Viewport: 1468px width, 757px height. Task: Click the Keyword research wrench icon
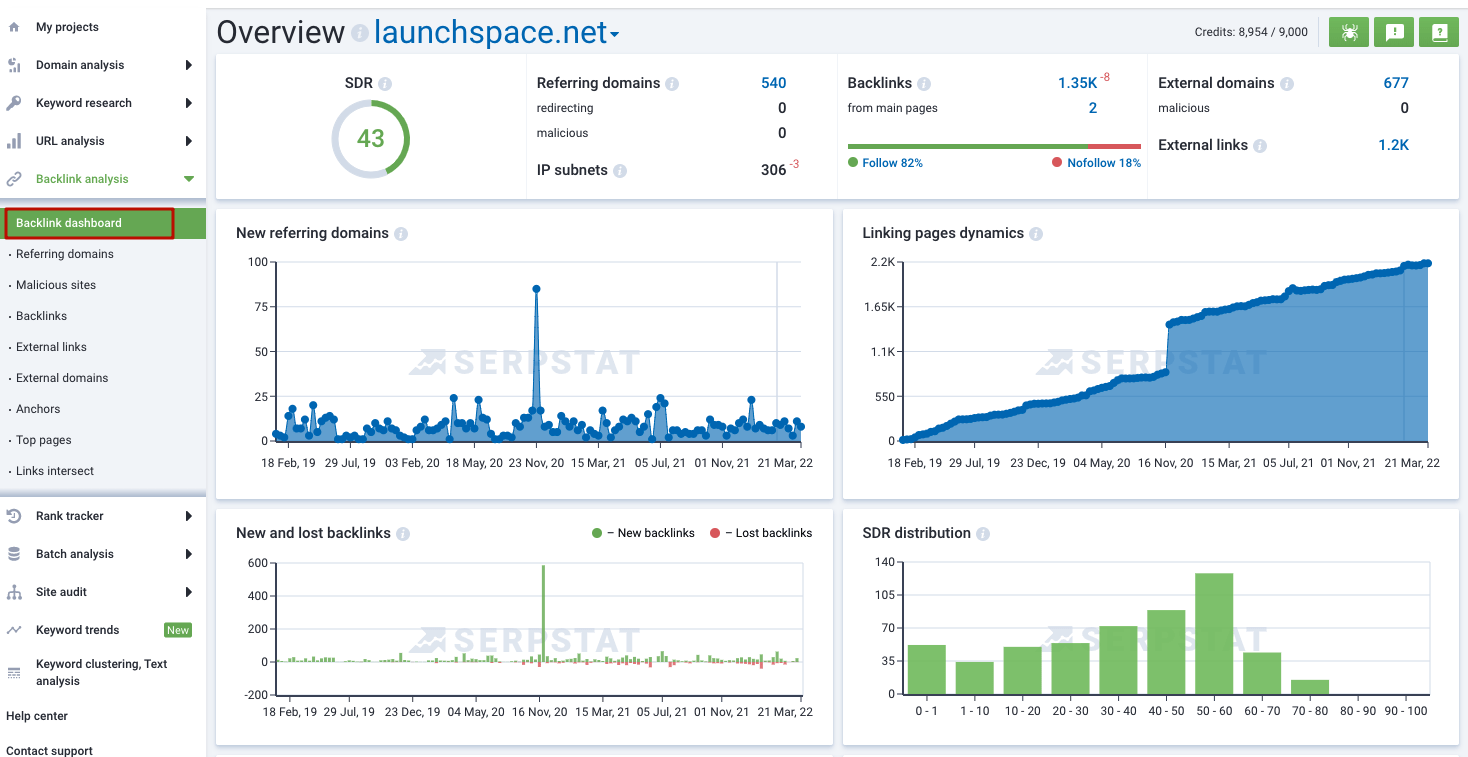click(14, 103)
